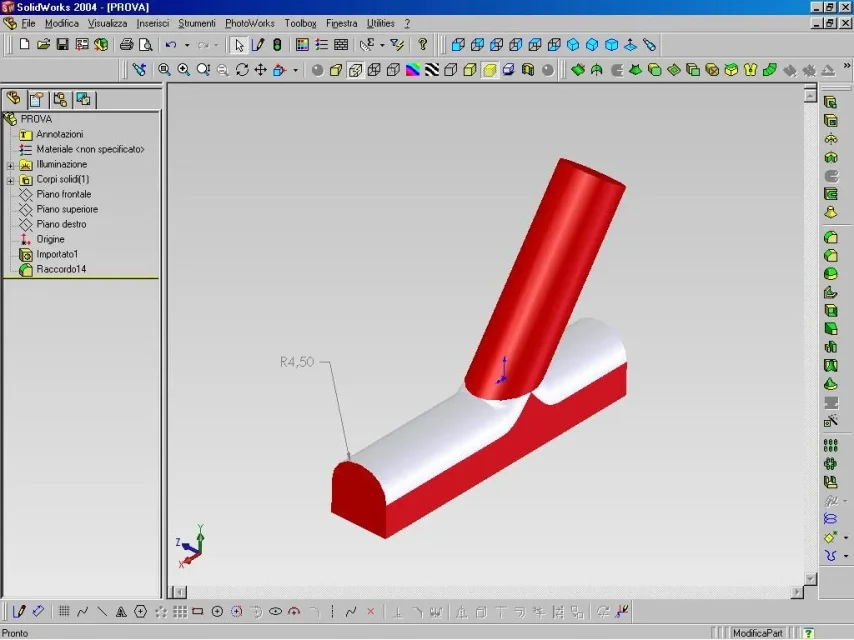The width and height of the screenshot is (854, 640).
Task: Click the Smart Dimension ruler icon
Action: point(38,612)
